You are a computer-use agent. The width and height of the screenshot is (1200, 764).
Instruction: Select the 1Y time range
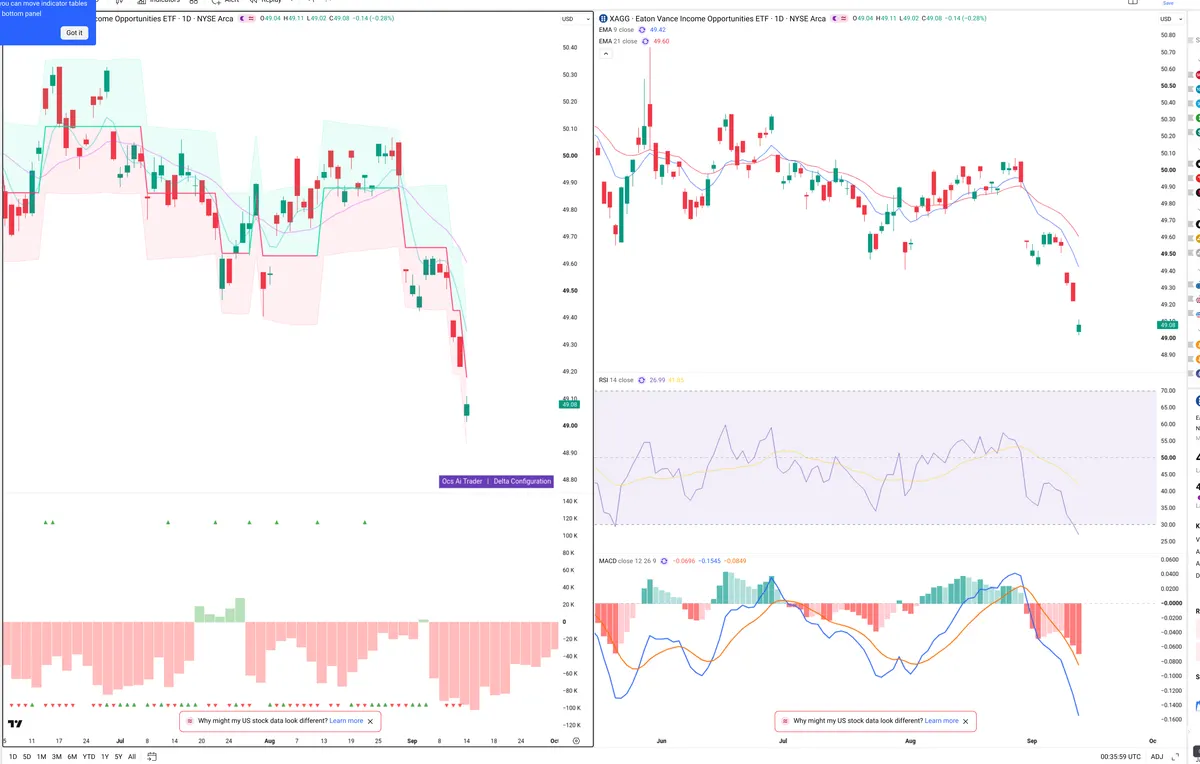[105, 757]
